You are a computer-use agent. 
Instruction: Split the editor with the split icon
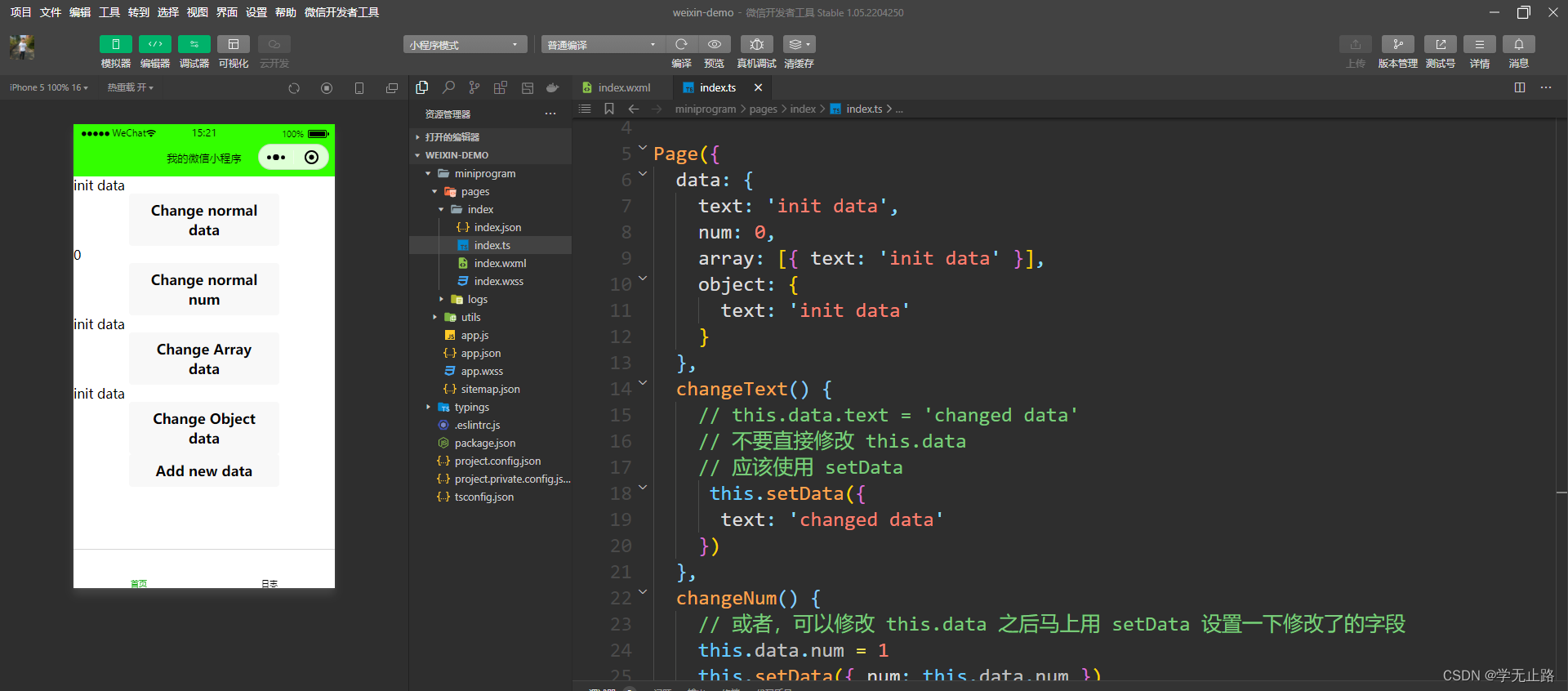click(x=1520, y=87)
